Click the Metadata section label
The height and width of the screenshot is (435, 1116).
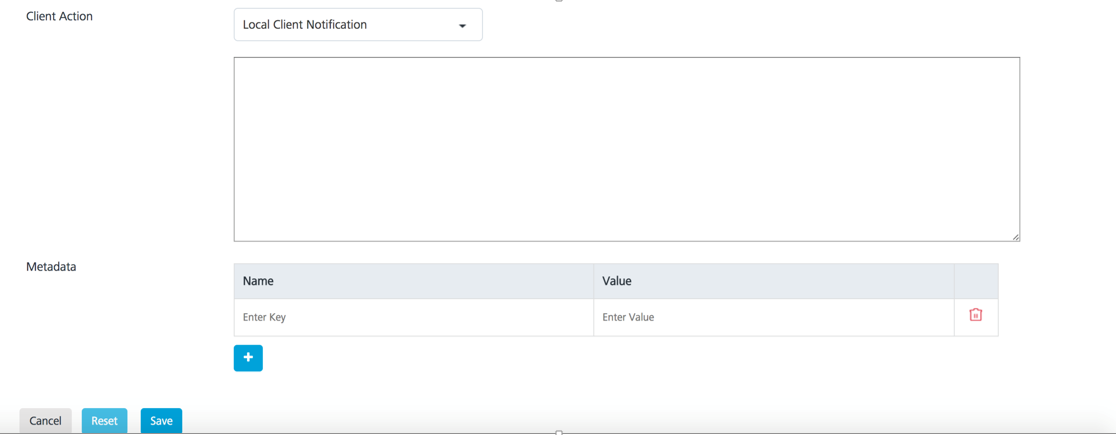[x=51, y=267]
